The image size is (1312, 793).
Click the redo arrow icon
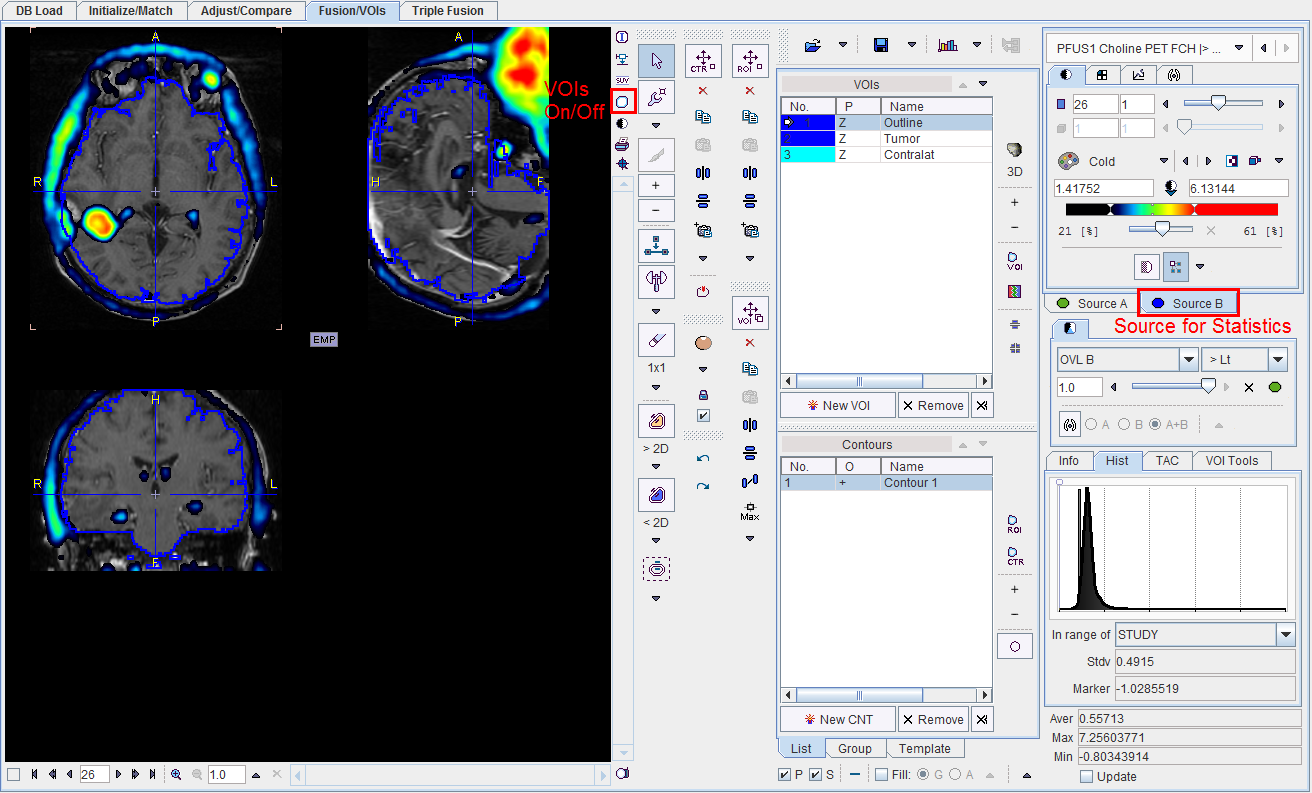[x=703, y=486]
